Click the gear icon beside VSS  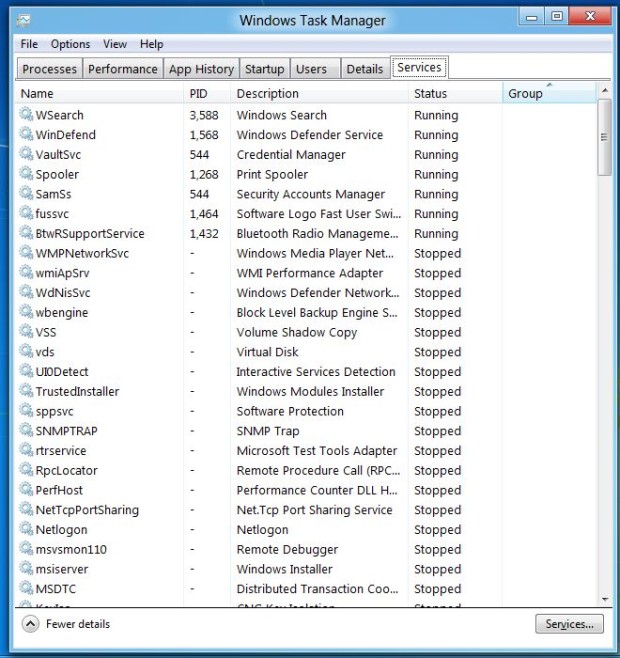[26, 331]
